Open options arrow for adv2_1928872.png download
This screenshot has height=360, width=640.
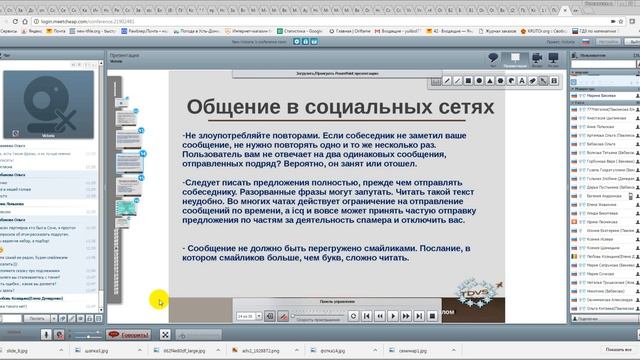pyautogui.click(x=297, y=350)
